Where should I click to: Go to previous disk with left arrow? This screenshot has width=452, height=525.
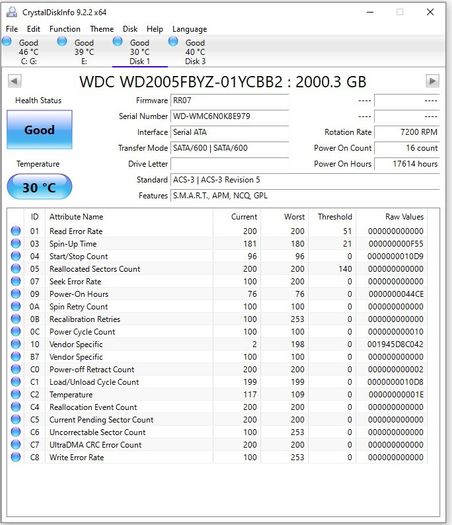(14, 81)
